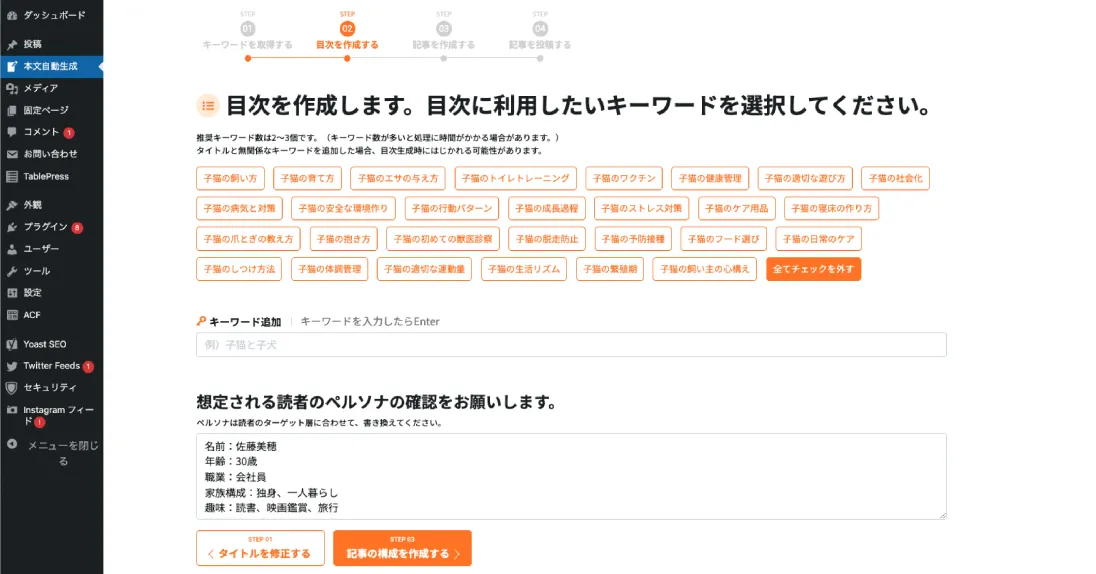Image resolution: width=1096 pixels, height=574 pixels.
Task: Click the 全てチェックを外す button
Action: [x=813, y=269]
